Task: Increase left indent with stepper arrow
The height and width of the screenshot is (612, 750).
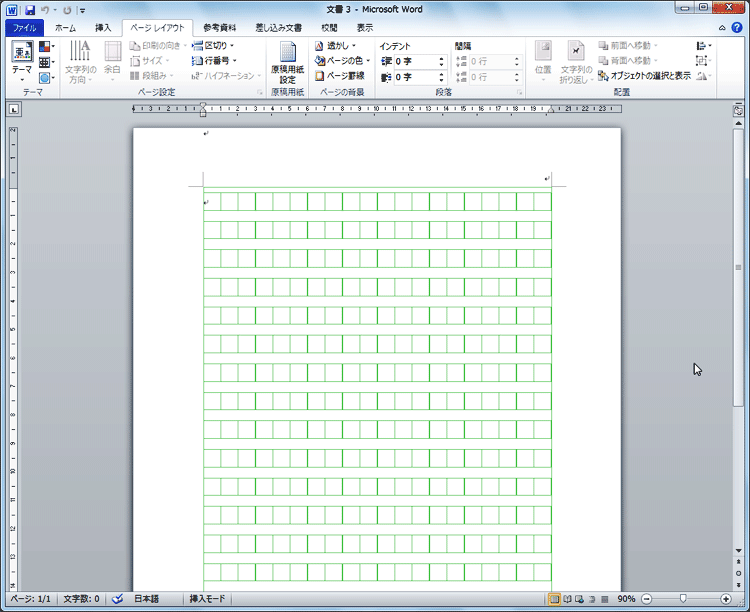Action: pos(441,58)
